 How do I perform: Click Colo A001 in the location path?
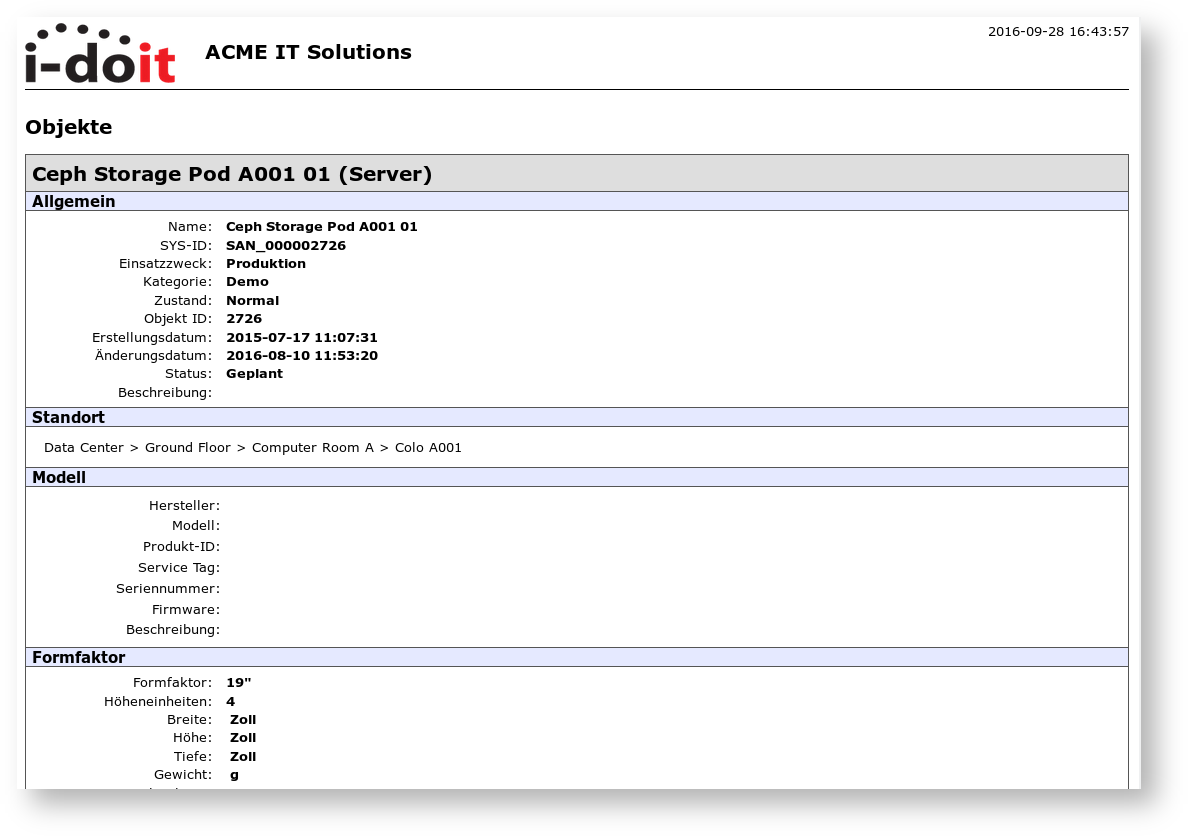pos(428,448)
